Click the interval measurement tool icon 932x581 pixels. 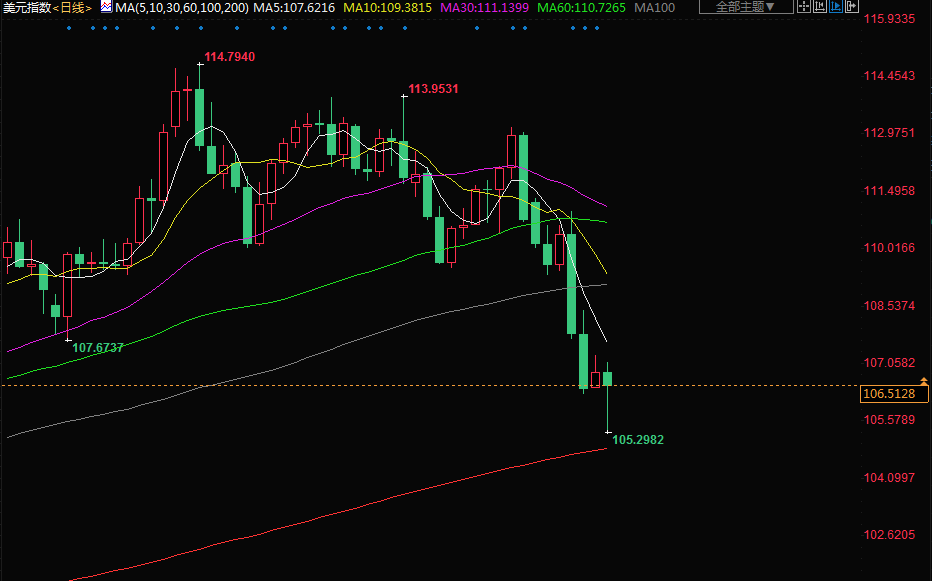point(820,6)
